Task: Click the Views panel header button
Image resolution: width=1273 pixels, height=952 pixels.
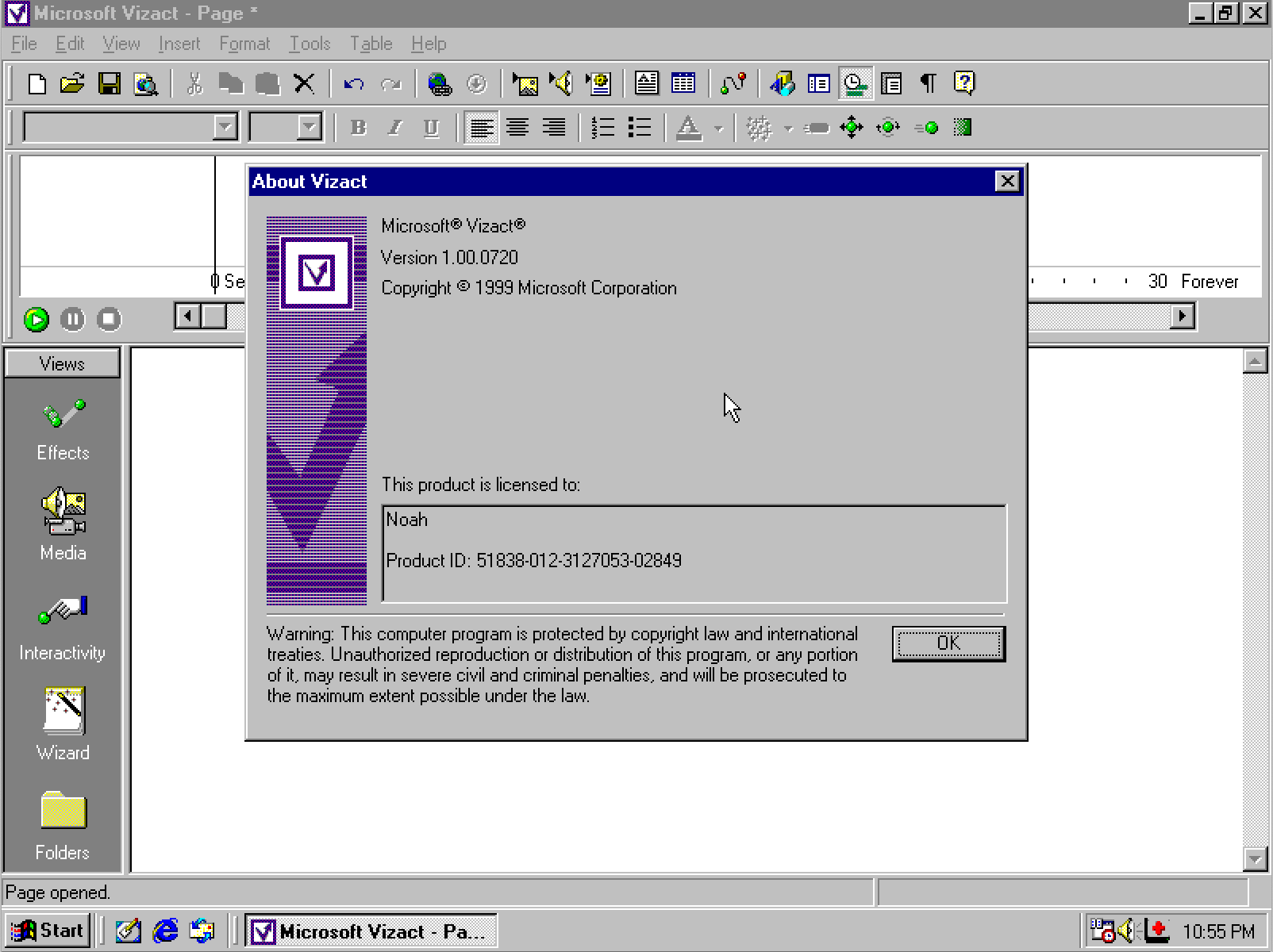Action: (x=63, y=363)
